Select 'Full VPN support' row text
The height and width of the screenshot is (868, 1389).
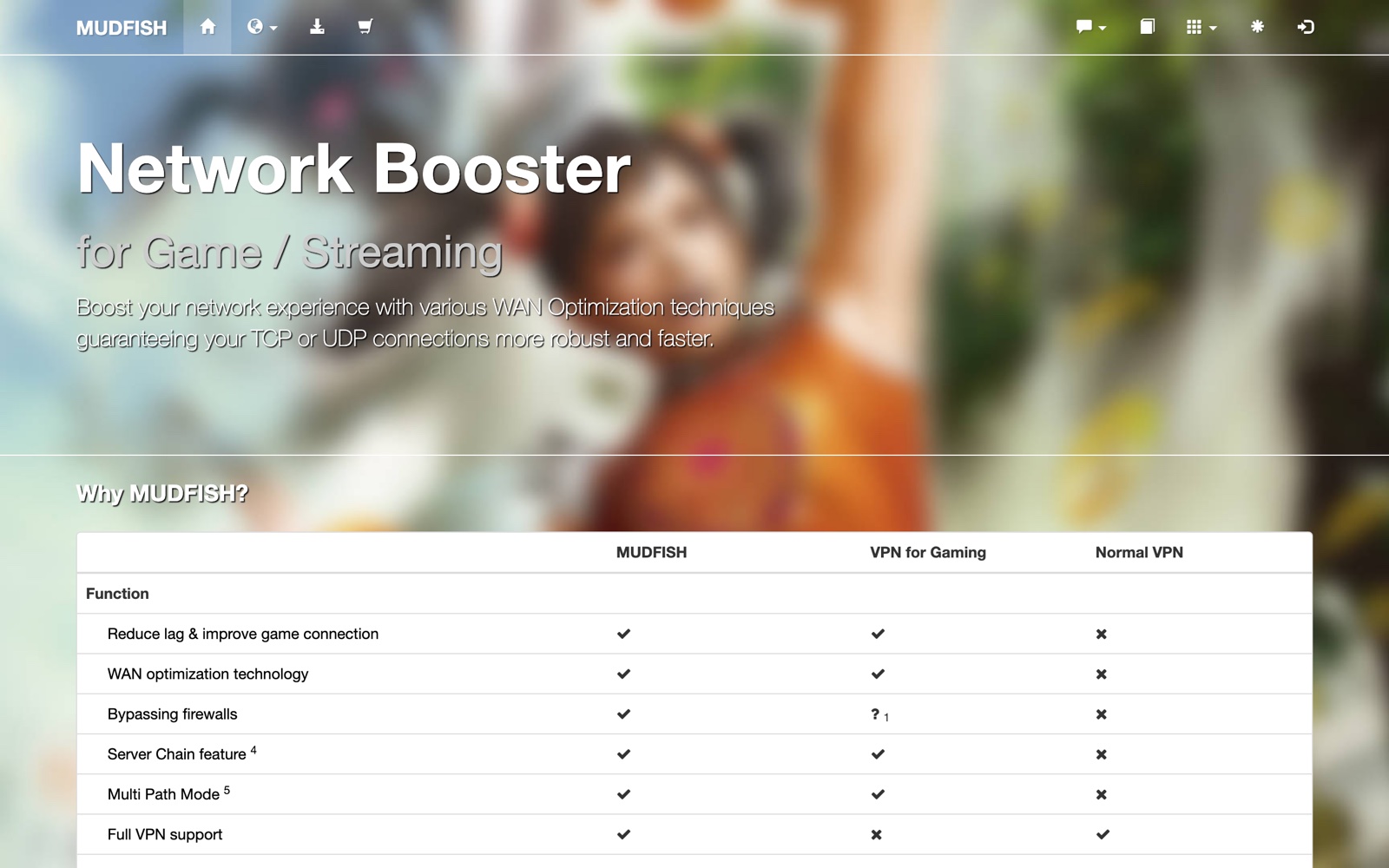[165, 834]
